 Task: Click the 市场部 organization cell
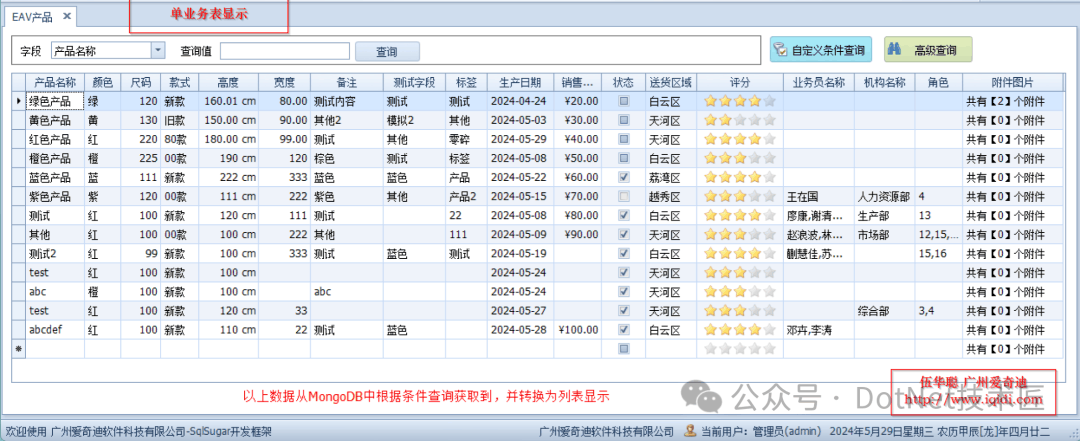(885, 234)
